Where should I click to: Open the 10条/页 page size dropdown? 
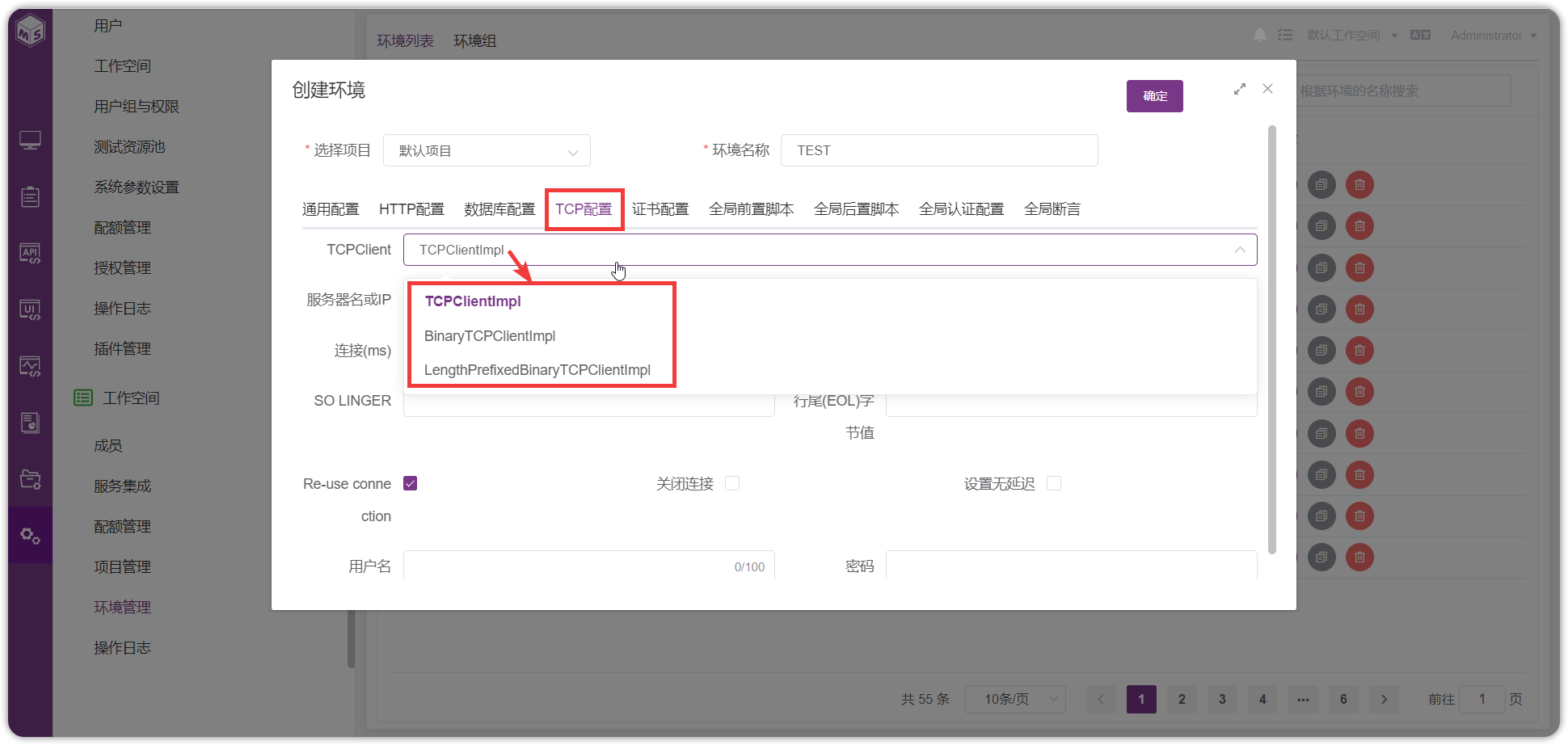coord(1015,699)
